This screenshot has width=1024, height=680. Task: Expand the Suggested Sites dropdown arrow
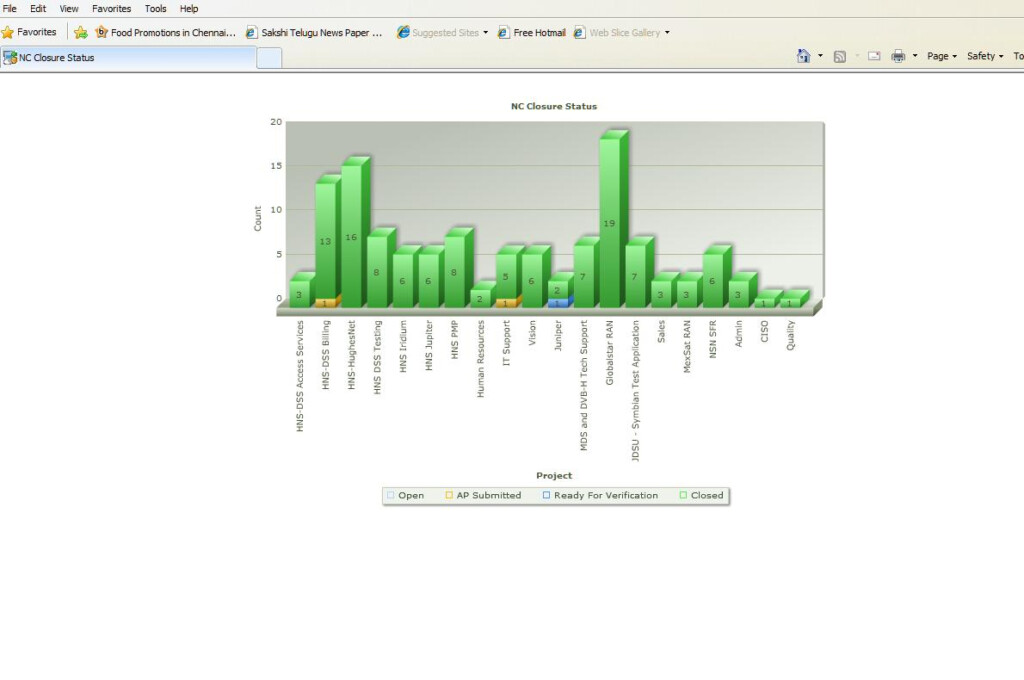pos(486,32)
